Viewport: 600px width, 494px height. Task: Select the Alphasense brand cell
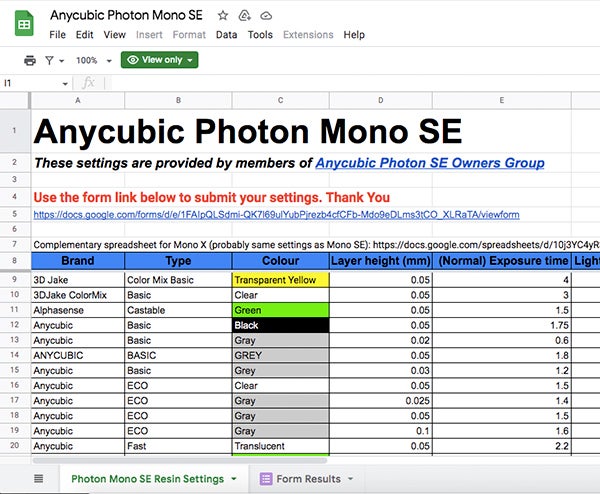(78, 310)
